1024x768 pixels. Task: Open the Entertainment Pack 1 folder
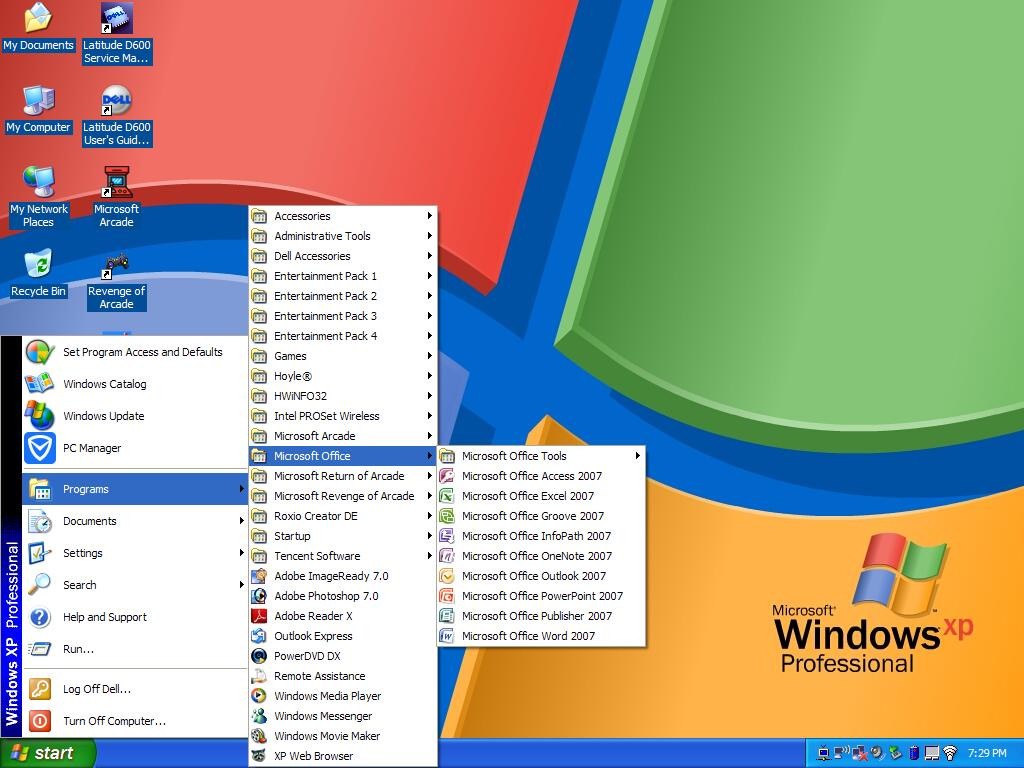343,276
